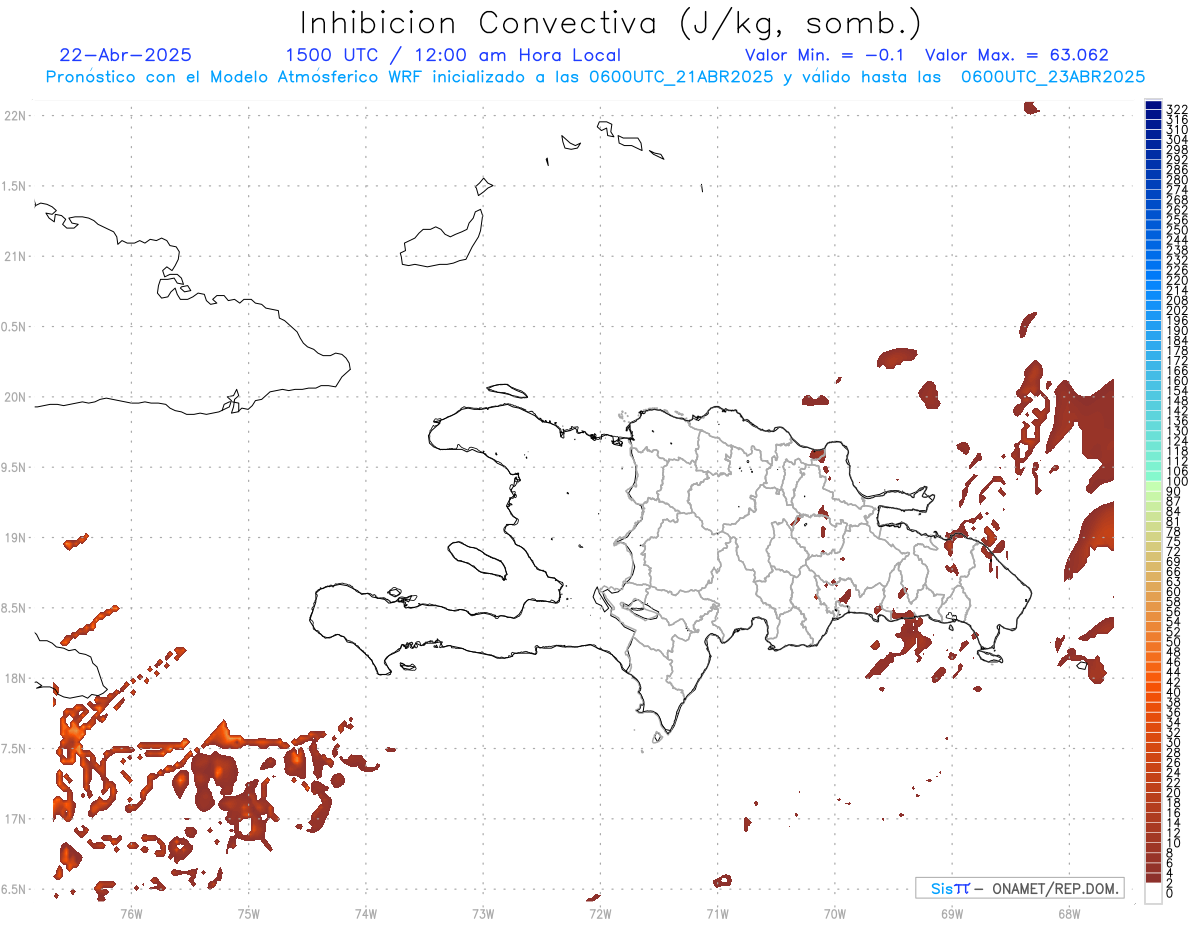Click the '17N' latitude label
Viewport: 1200px width, 927px height.
tap(14, 819)
